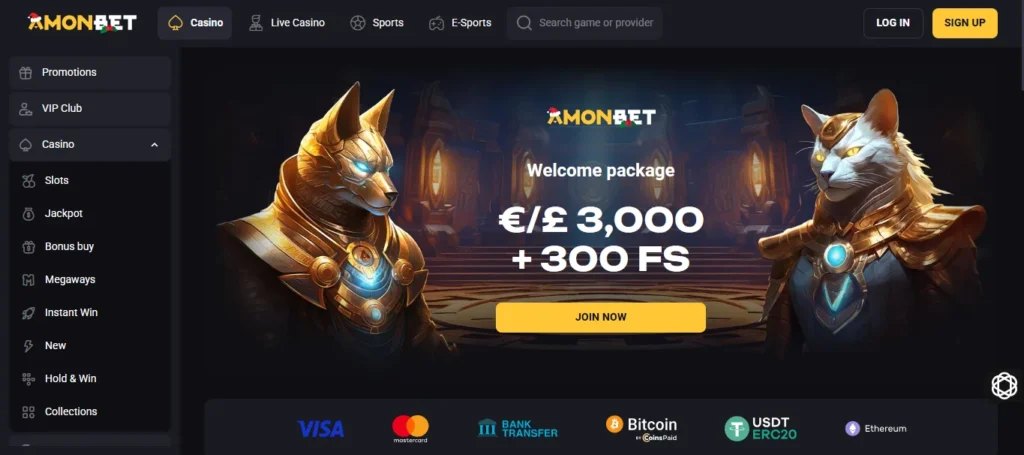Open the Promotions gift icon
Image resolution: width=1024 pixels, height=455 pixels.
25,72
